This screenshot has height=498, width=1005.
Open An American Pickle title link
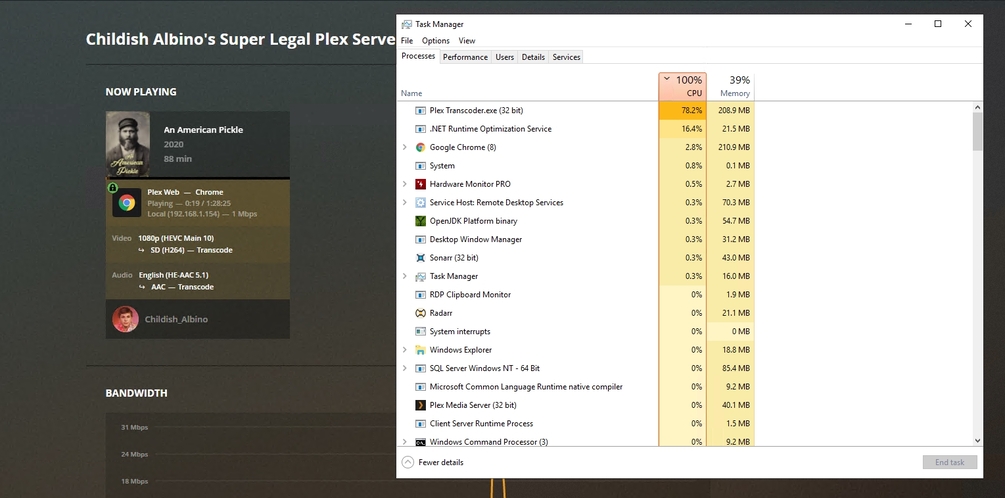pos(203,129)
